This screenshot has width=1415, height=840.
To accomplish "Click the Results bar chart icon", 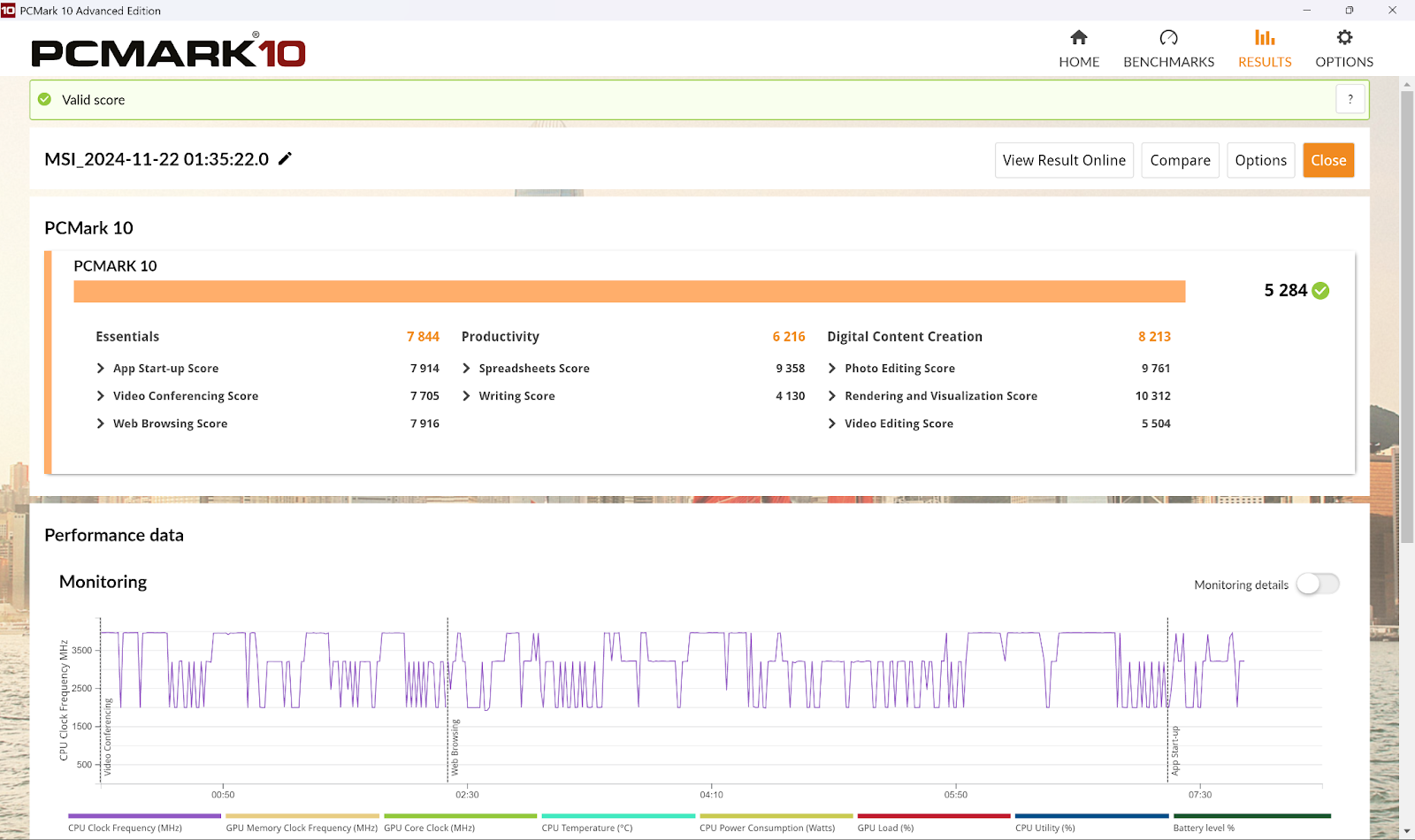I will pos(1265,37).
